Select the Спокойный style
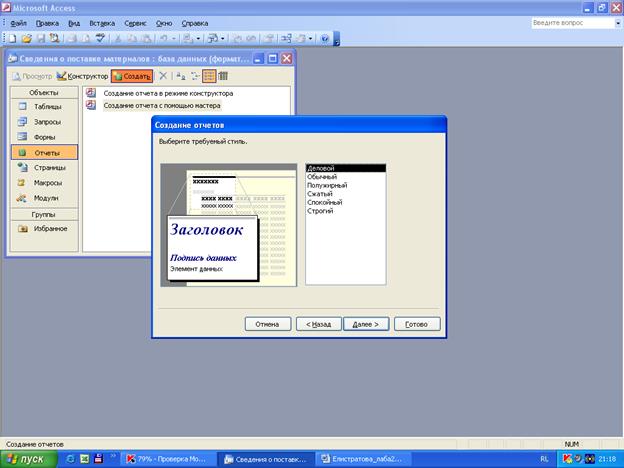The height and width of the screenshot is (468, 624). [346, 203]
